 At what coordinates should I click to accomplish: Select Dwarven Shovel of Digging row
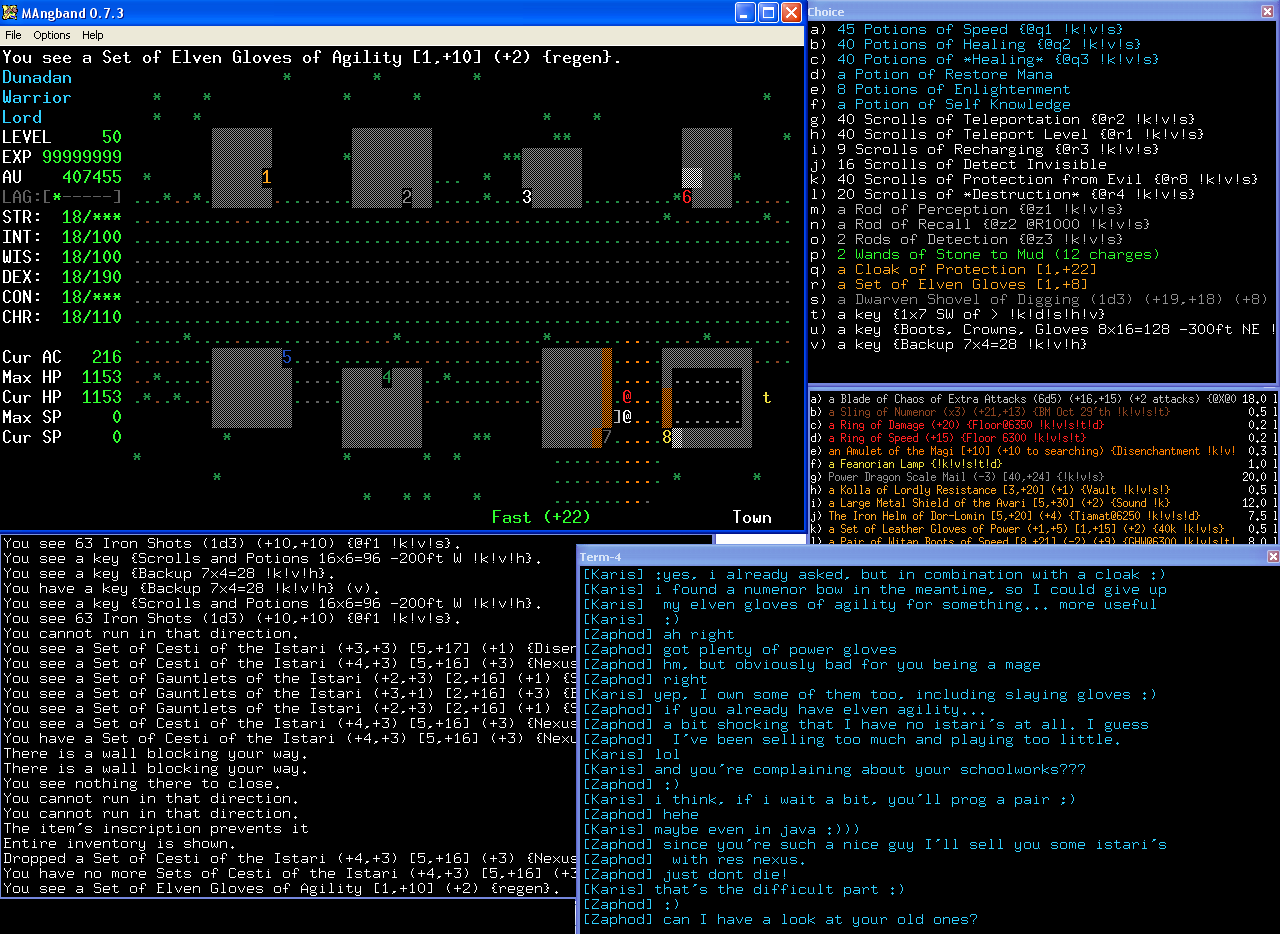pyautogui.click(x=1039, y=299)
